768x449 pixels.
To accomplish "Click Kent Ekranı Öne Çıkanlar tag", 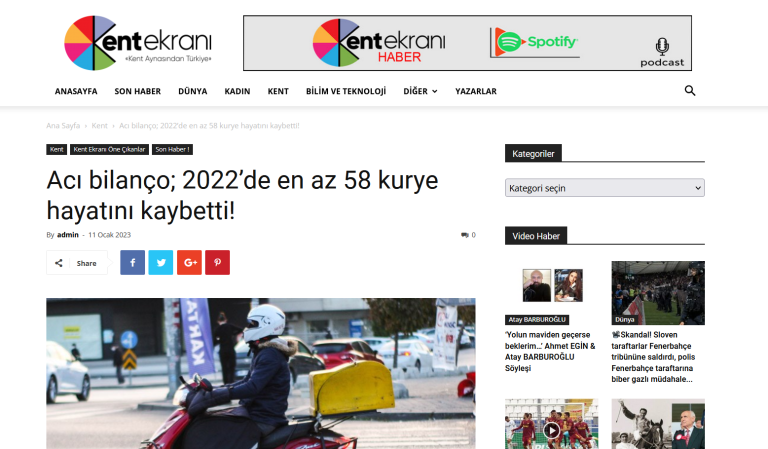I will tap(109, 149).
